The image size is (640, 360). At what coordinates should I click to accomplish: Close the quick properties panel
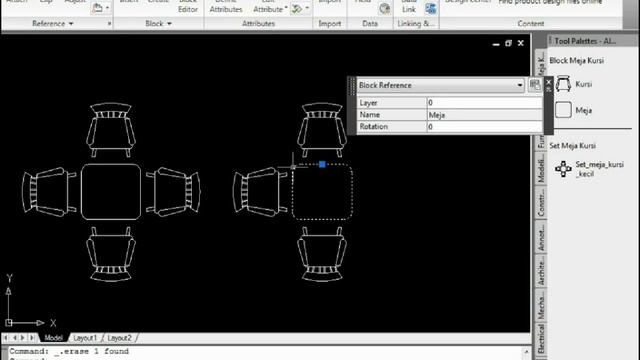tap(549, 82)
